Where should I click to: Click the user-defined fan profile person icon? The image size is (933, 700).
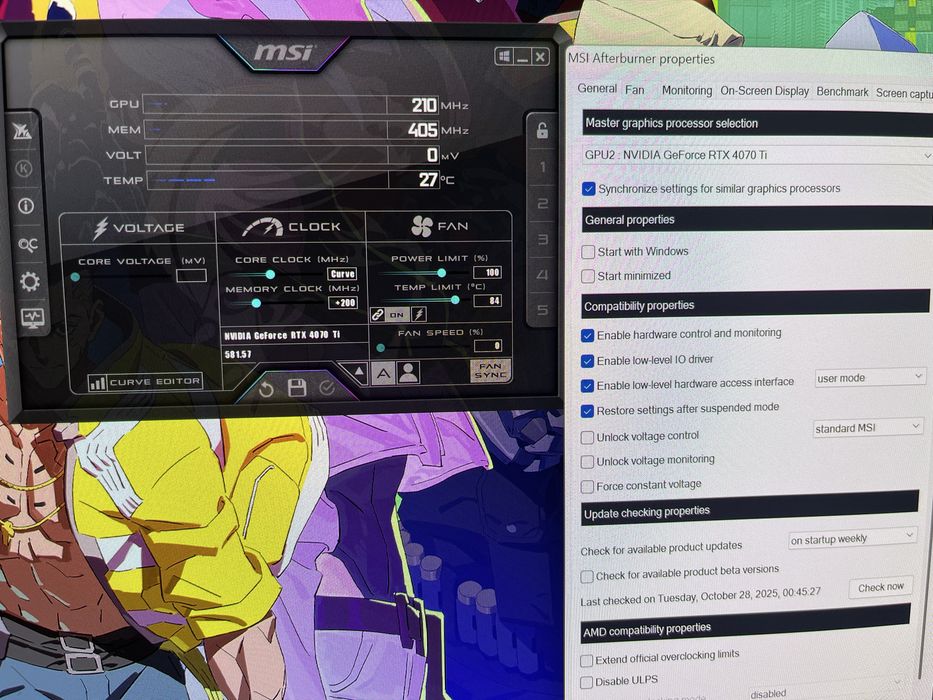coord(408,373)
